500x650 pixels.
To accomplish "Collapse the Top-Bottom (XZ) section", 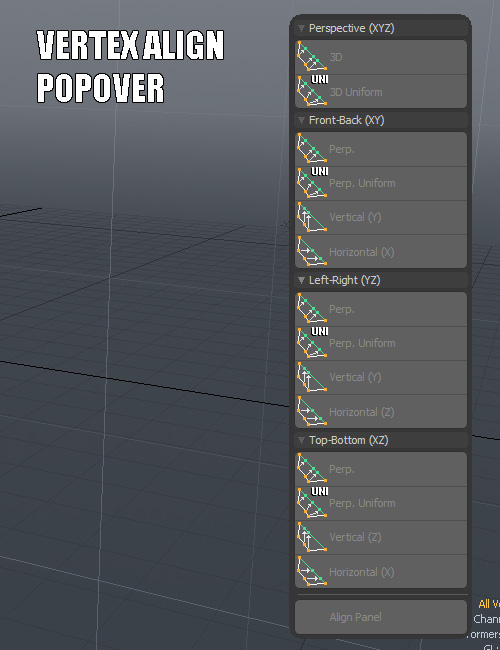I will tap(301, 440).
